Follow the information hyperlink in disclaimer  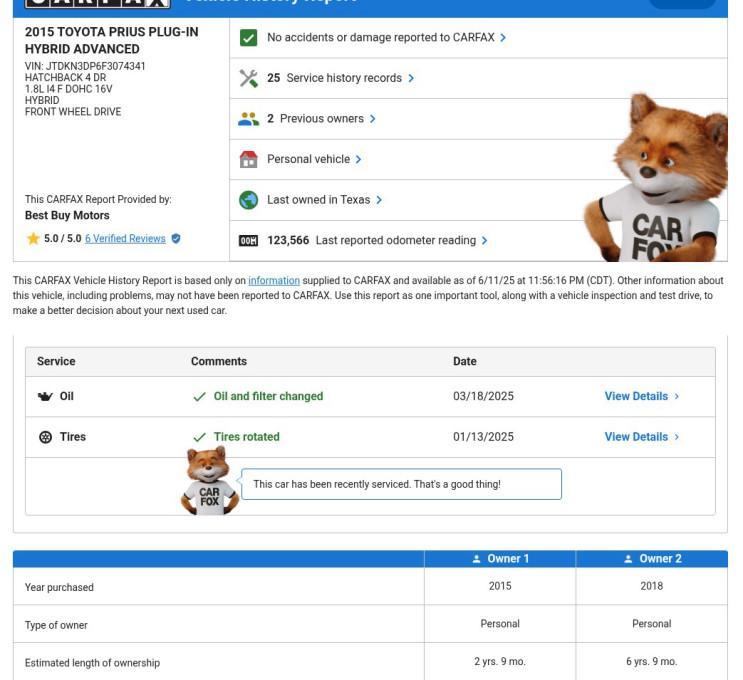[x=274, y=281]
